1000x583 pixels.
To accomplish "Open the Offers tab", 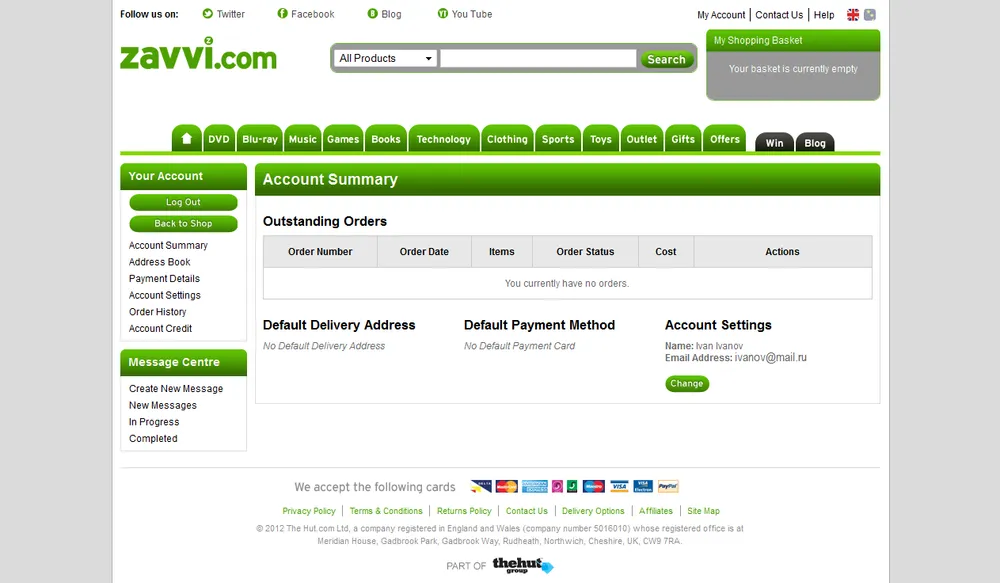I will pyautogui.click(x=724, y=139).
